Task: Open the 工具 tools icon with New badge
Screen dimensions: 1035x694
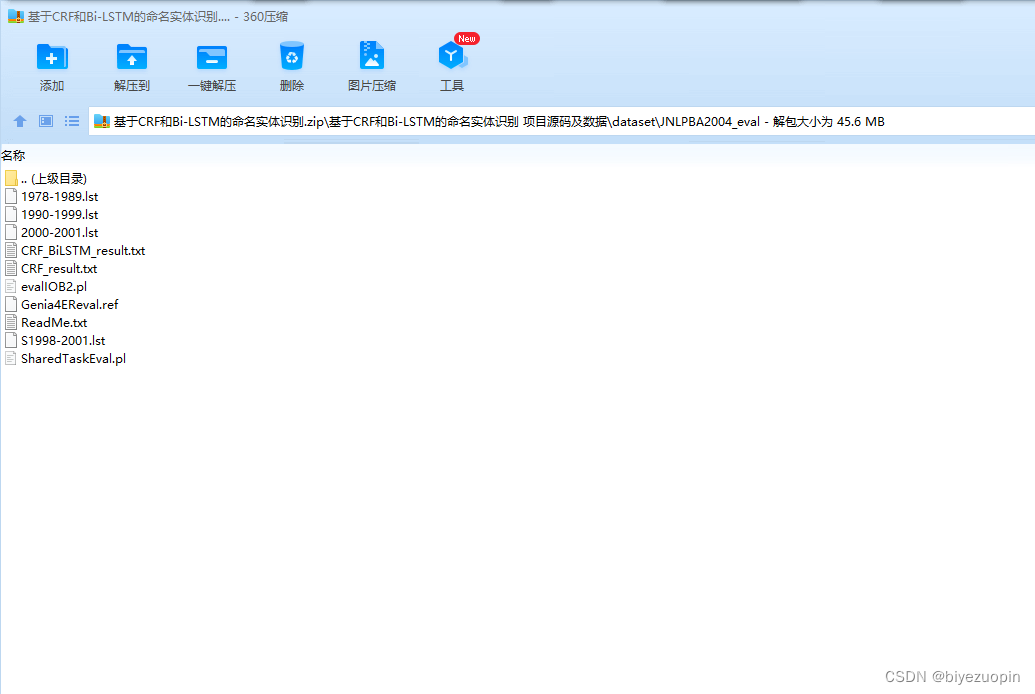Action: [452, 56]
